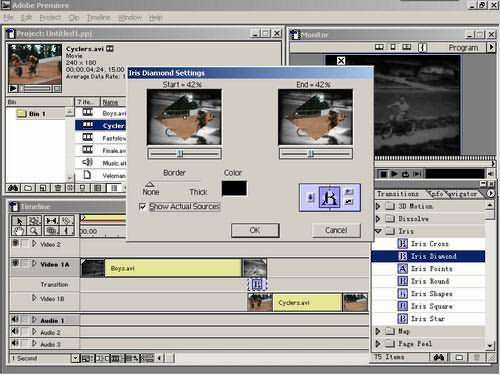
Task: Click the track selector arrow icon in Iris Diamond Settings
Action: (x=310, y=198)
